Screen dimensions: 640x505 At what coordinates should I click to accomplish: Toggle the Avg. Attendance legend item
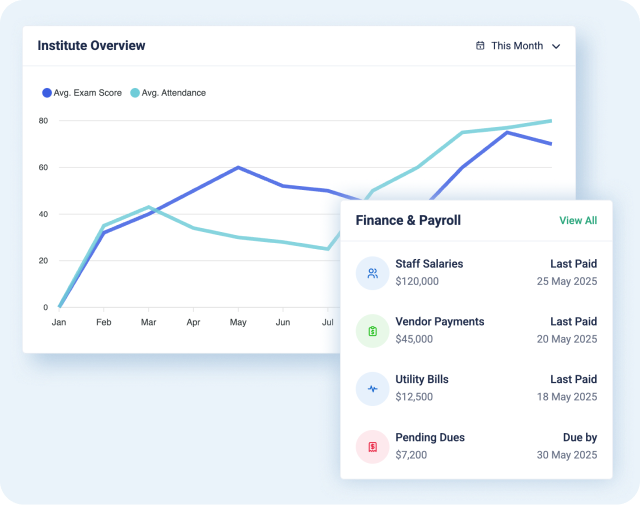click(168, 93)
